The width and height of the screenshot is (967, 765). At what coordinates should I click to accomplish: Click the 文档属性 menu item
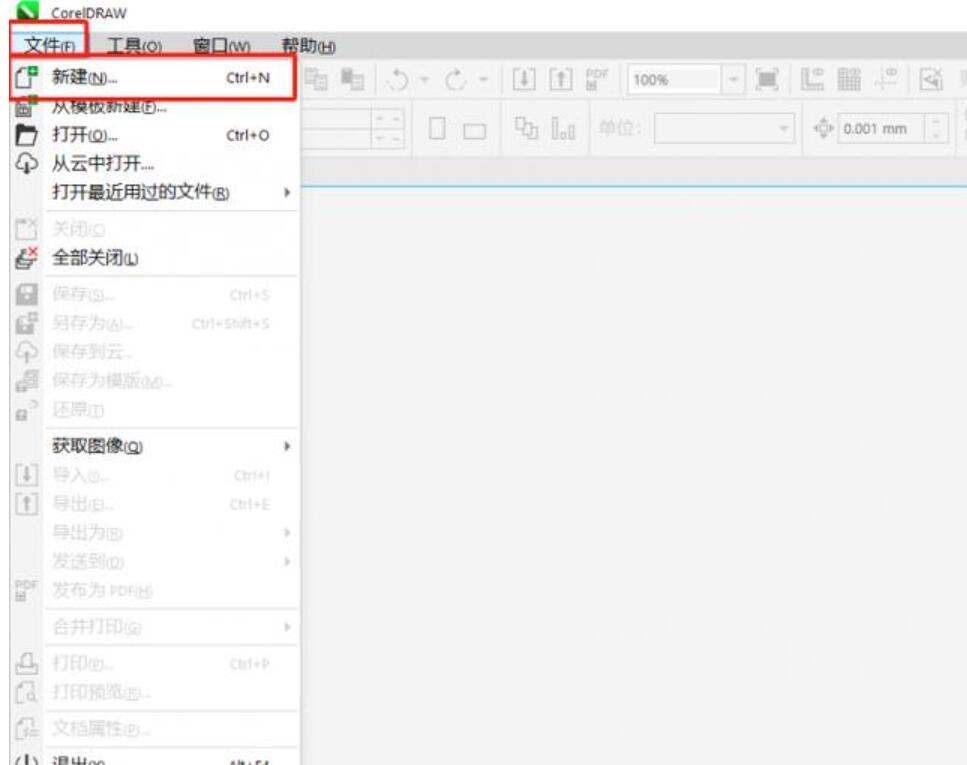point(154,729)
